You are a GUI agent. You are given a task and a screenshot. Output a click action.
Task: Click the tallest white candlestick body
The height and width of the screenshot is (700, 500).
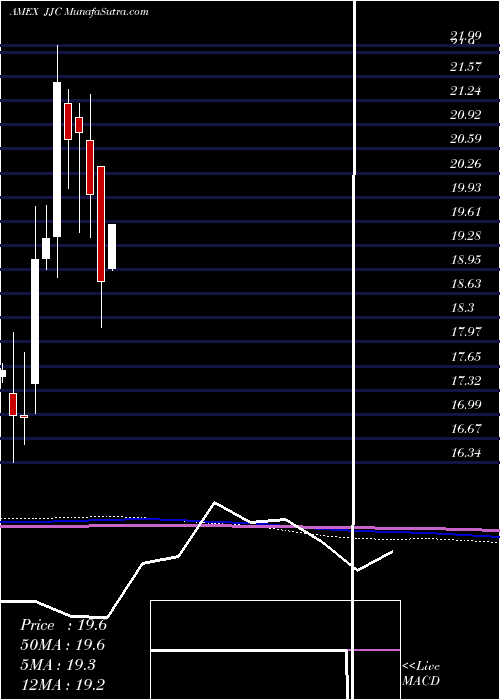(57, 159)
